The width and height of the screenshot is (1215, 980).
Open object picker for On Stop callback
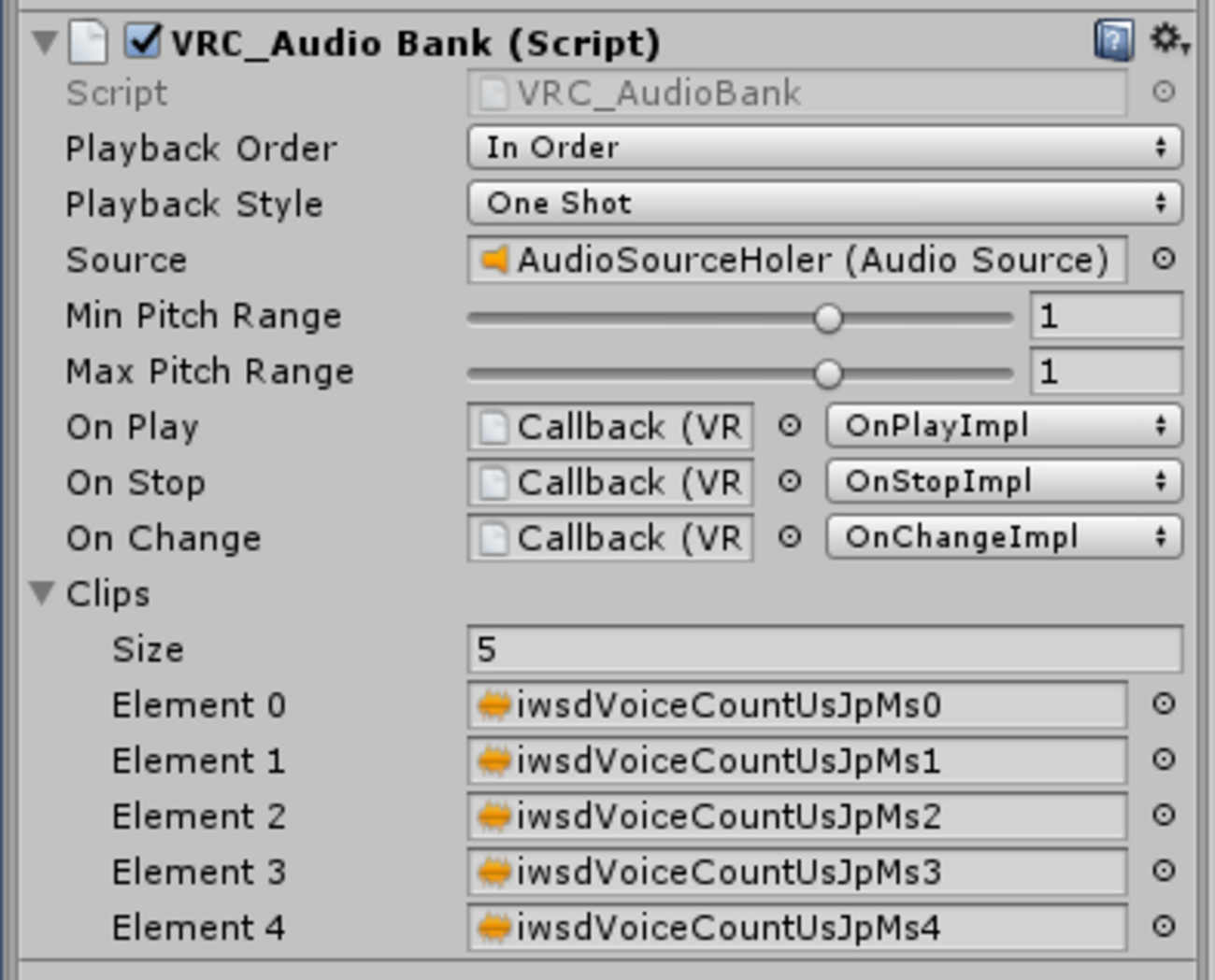pyautogui.click(x=790, y=482)
